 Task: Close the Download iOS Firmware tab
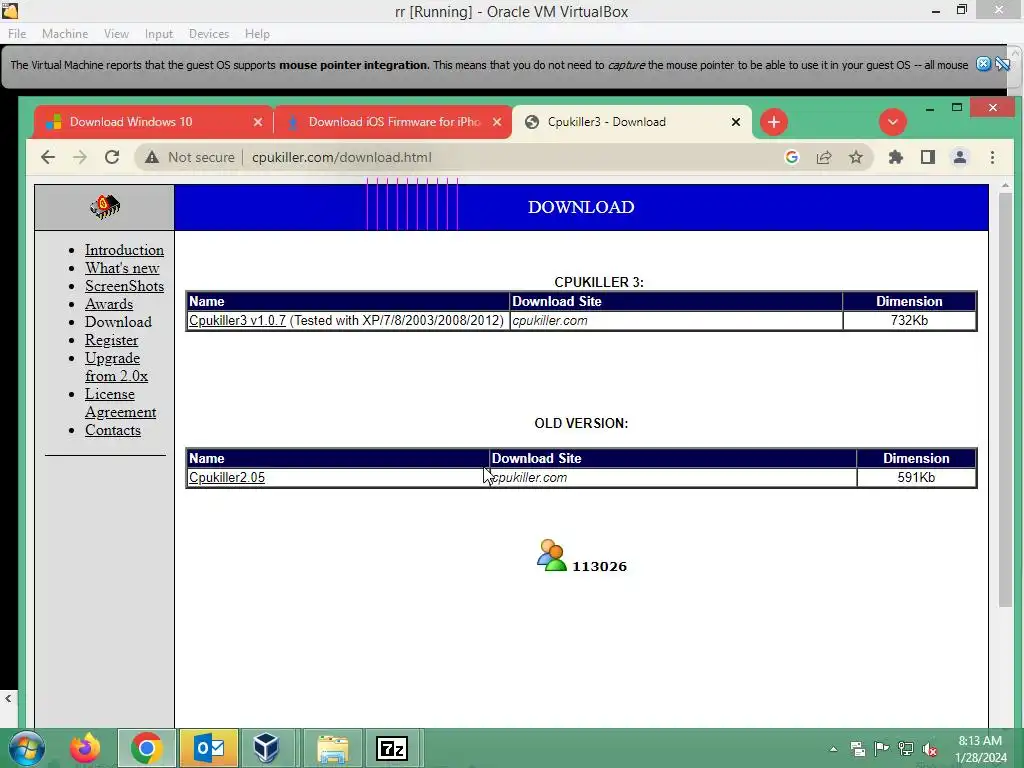click(x=497, y=122)
